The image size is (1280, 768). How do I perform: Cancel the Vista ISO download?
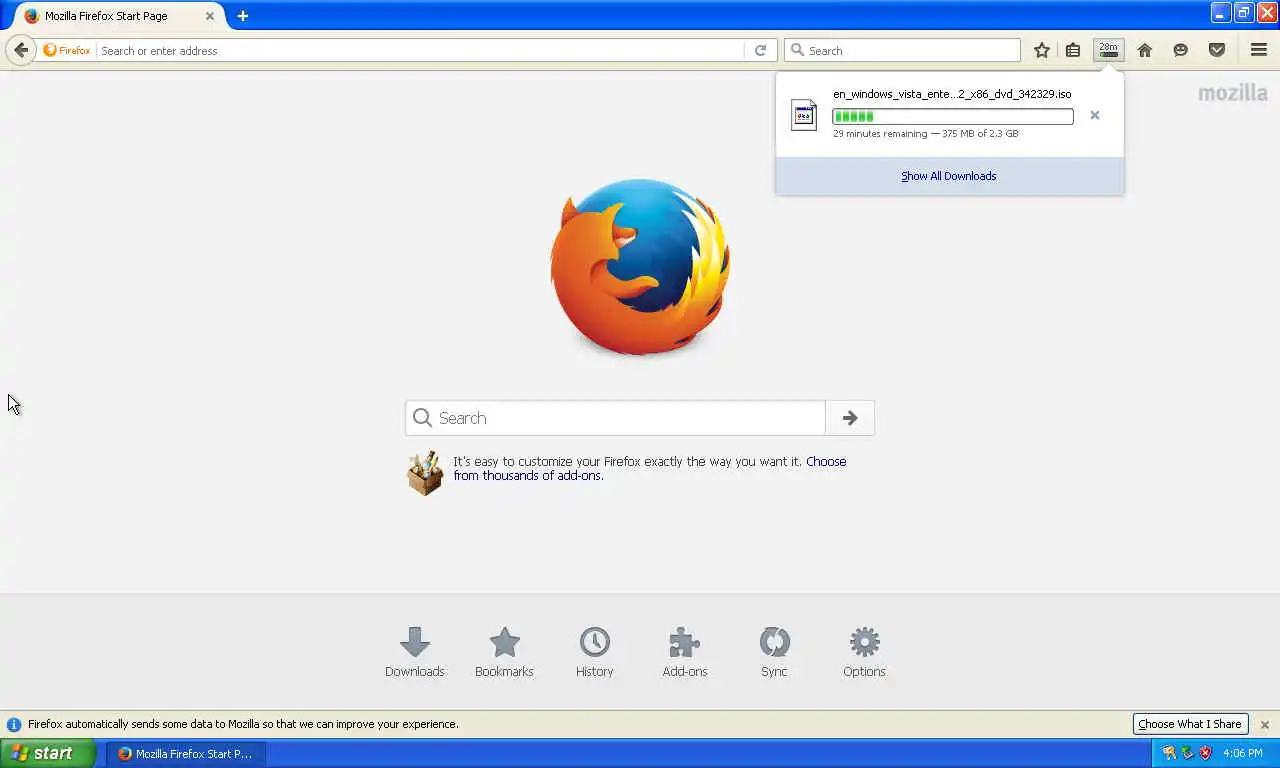pos(1095,115)
